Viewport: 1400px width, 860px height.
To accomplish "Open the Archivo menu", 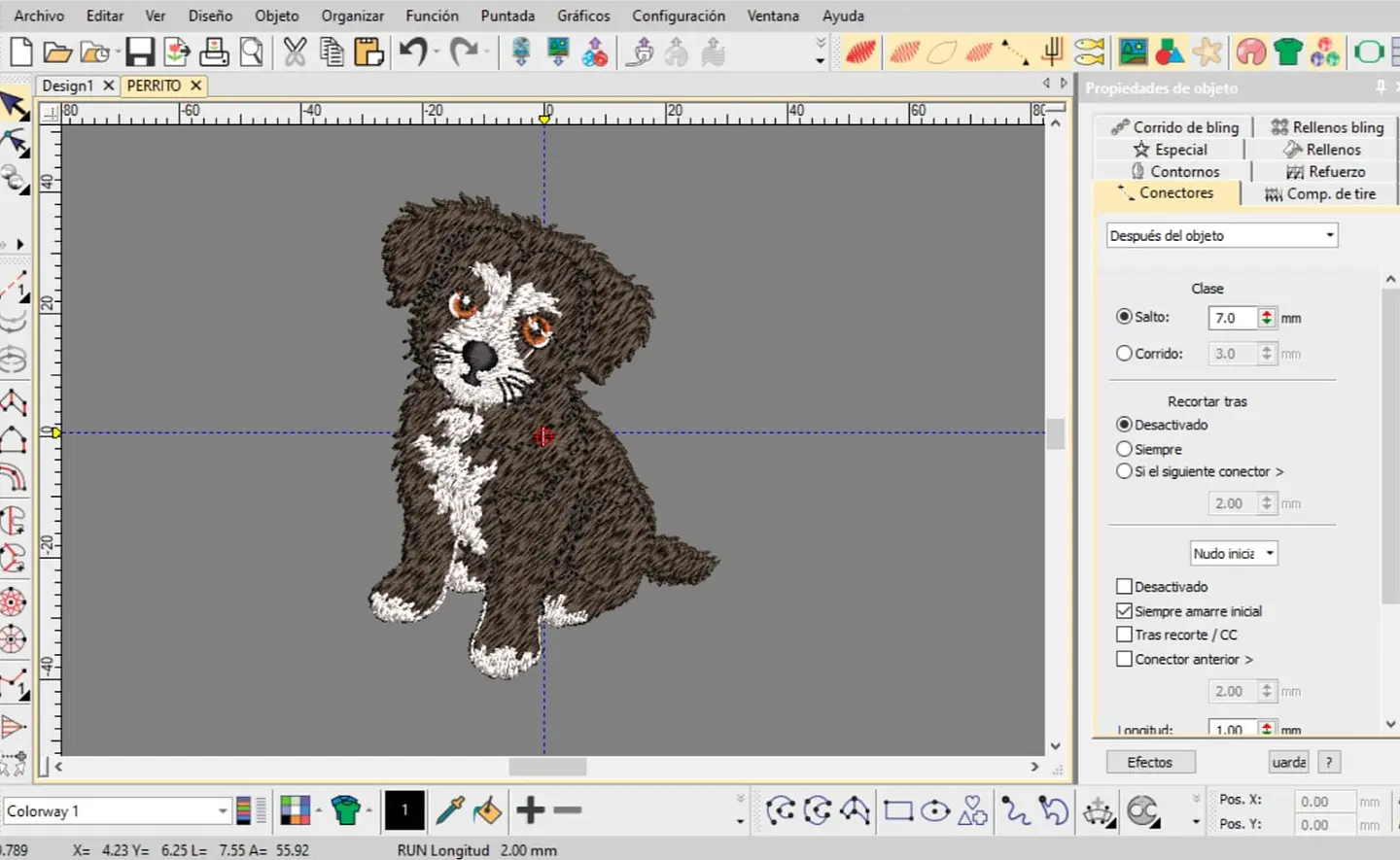I will click(39, 16).
